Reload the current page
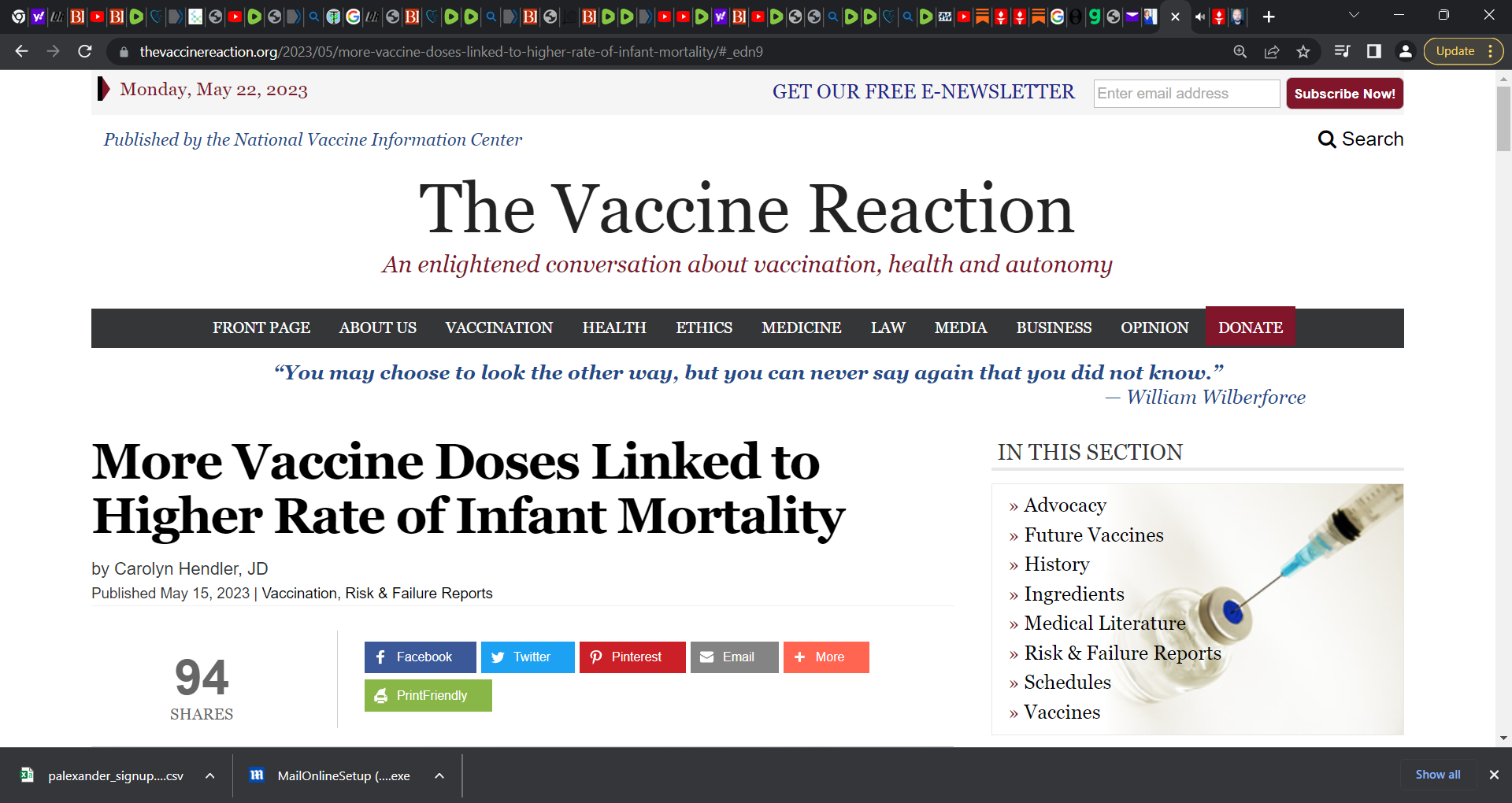 tap(85, 51)
